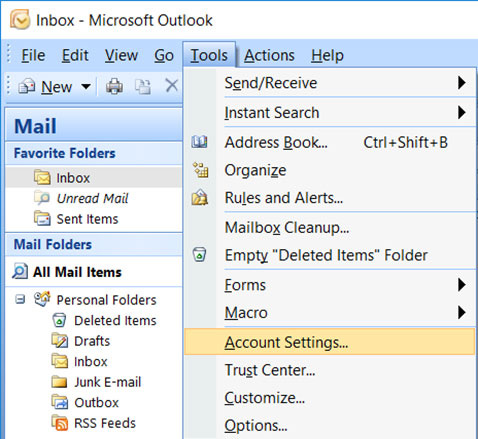The height and width of the screenshot is (439, 478).
Task: Select Unread Mail search folder
Action: (92, 198)
